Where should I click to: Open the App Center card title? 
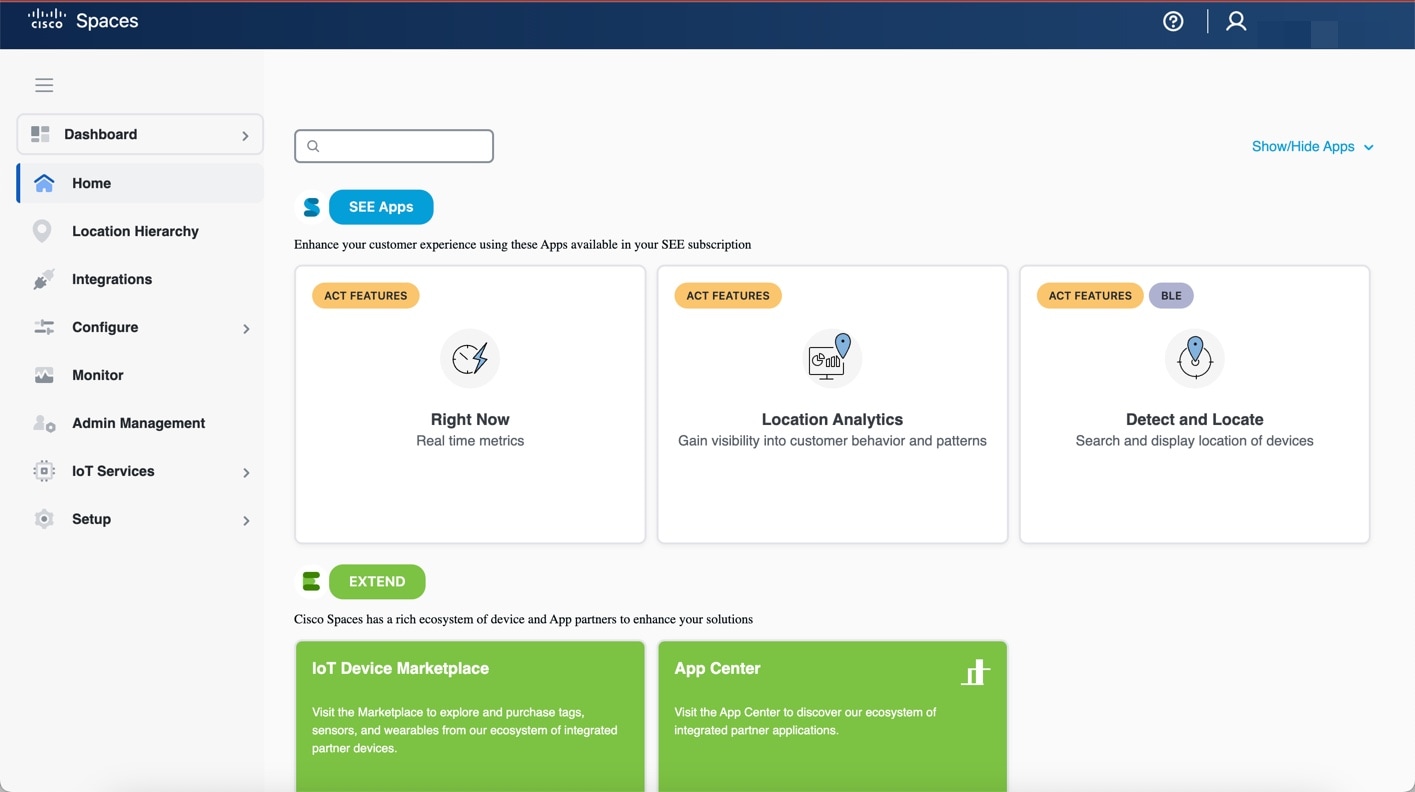click(x=717, y=668)
